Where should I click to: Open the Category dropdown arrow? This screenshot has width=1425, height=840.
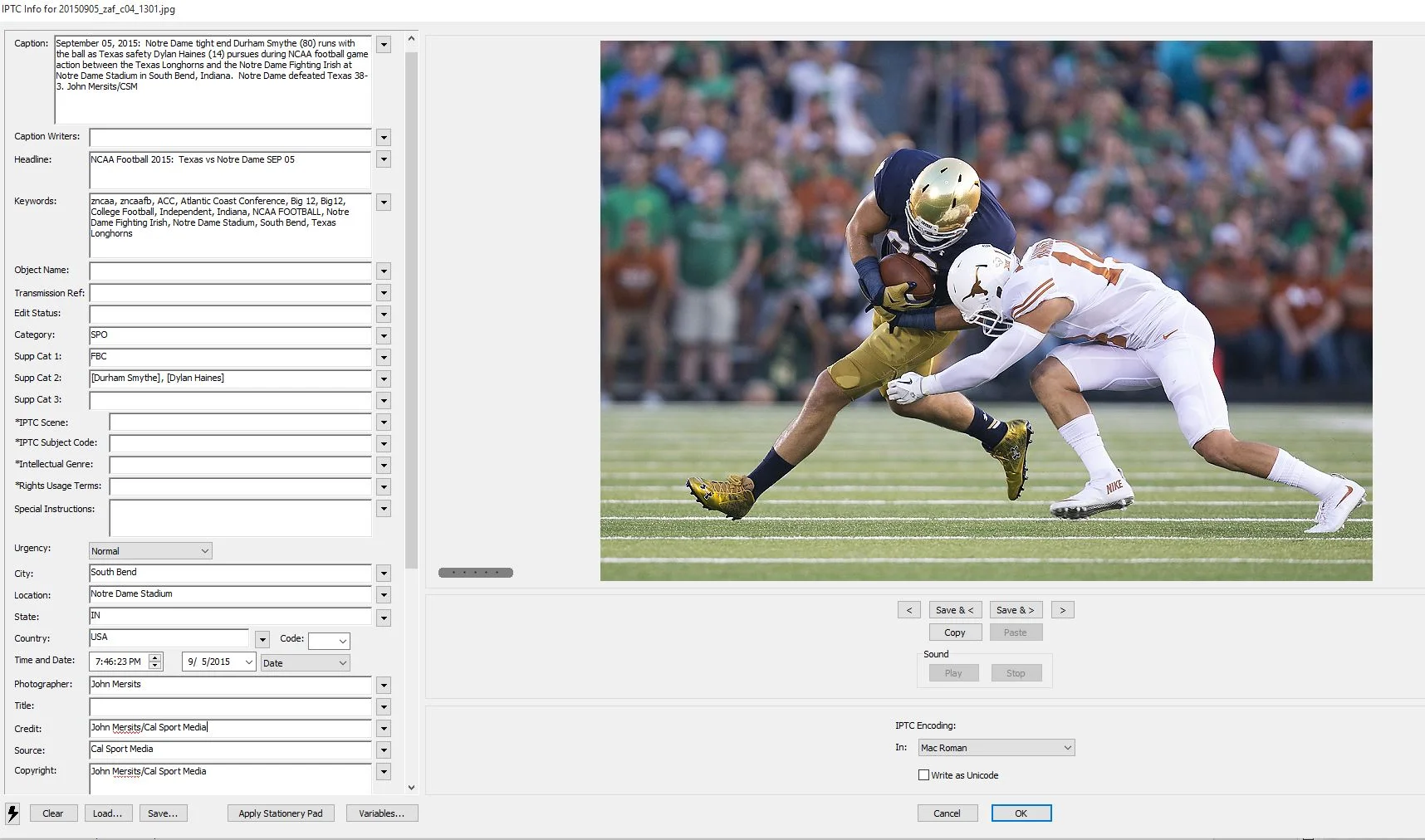tap(384, 336)
